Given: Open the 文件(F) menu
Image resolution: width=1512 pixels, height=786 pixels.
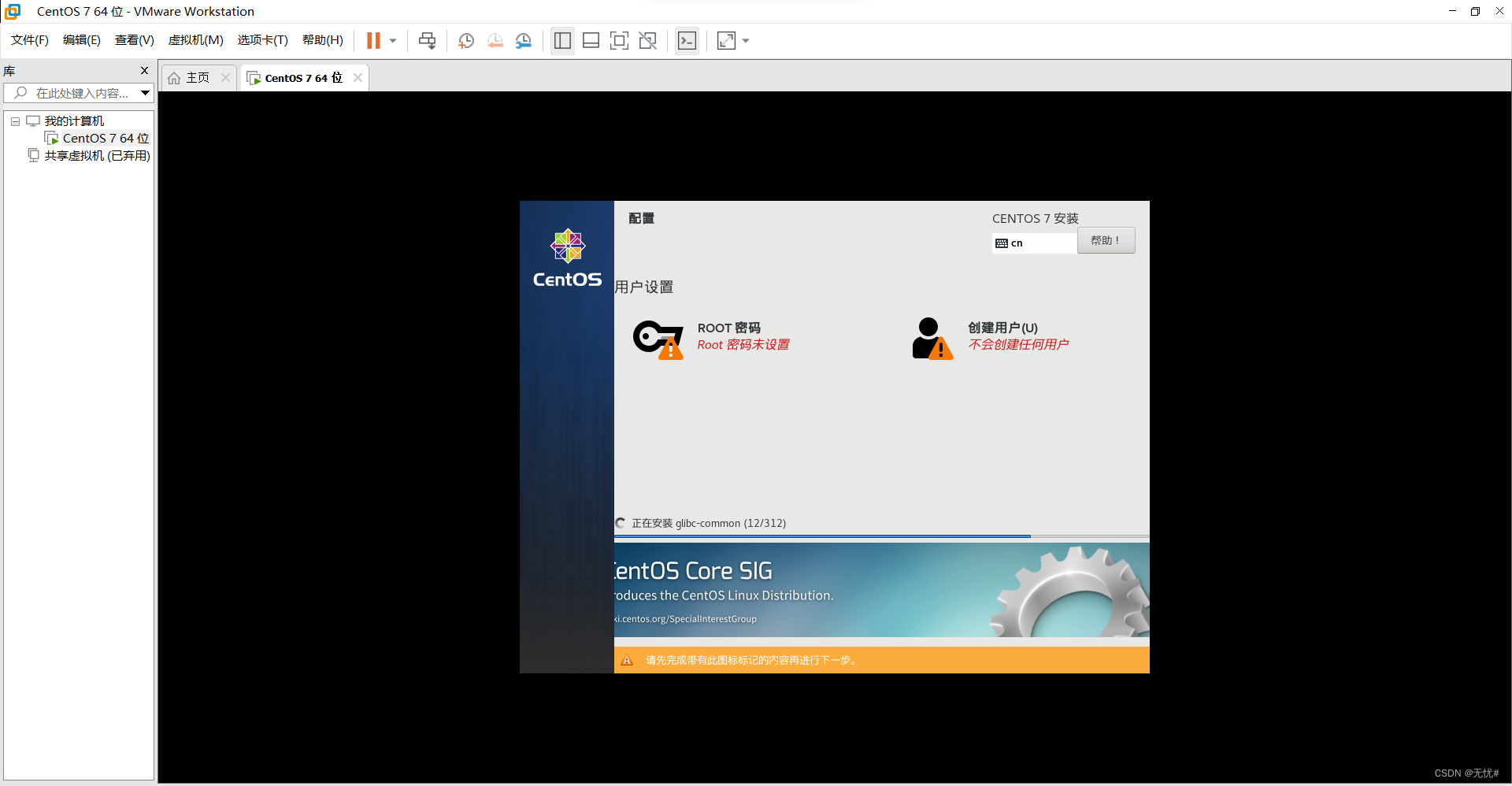Looking at the screenshot, I should click(30, 40).
